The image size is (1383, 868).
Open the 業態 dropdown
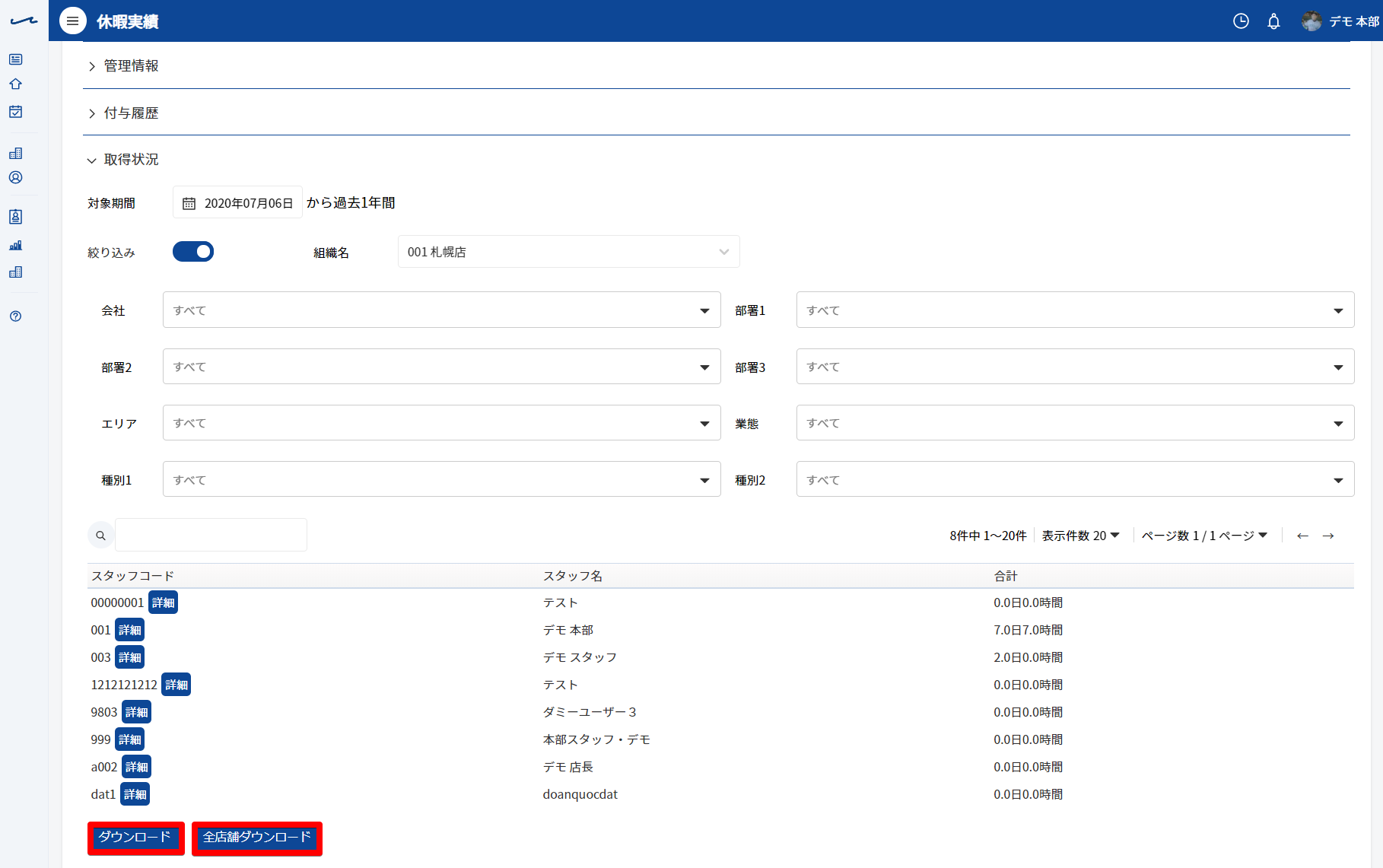coord(1075,423)
